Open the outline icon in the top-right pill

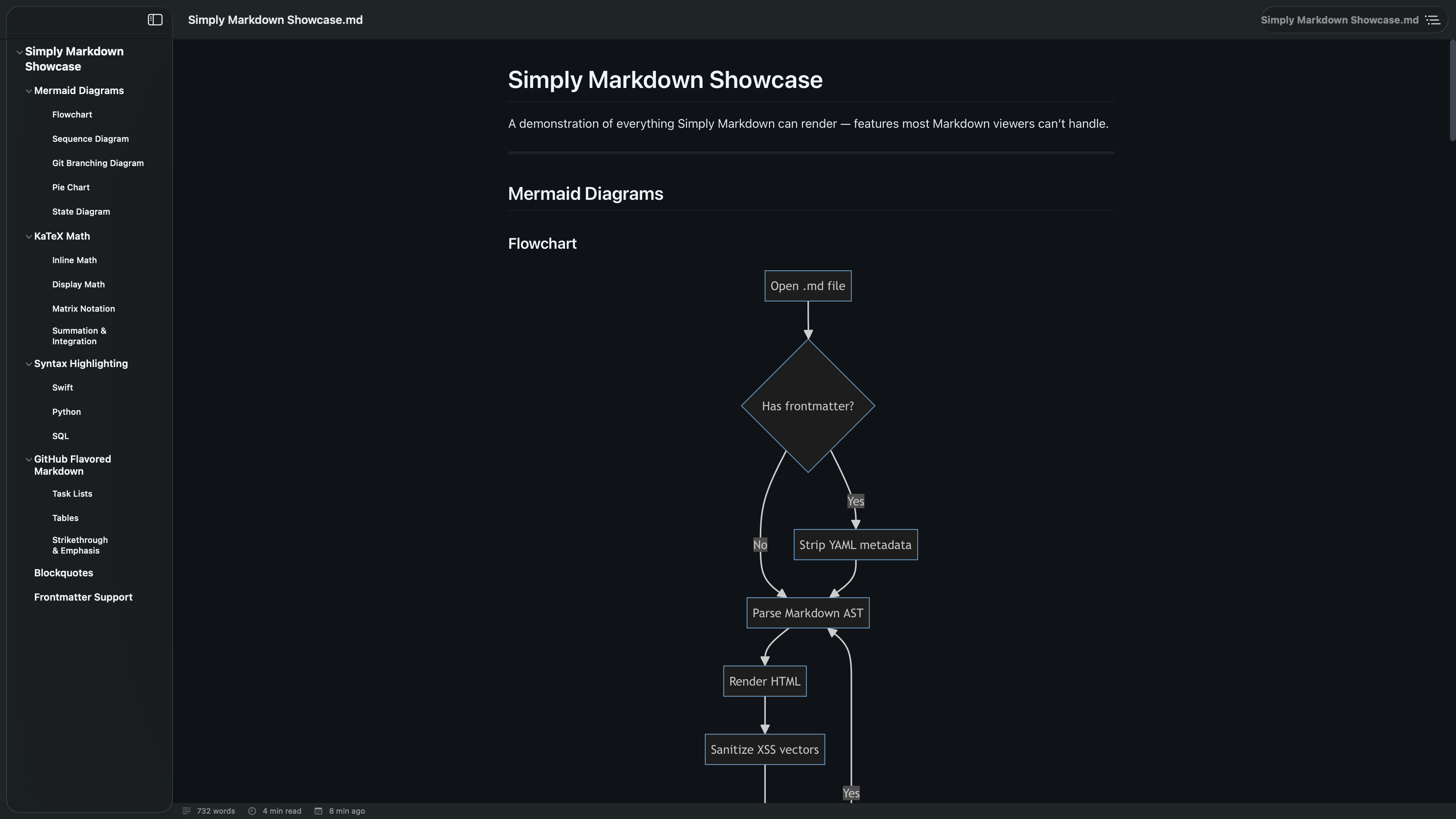coord(1433,20)
